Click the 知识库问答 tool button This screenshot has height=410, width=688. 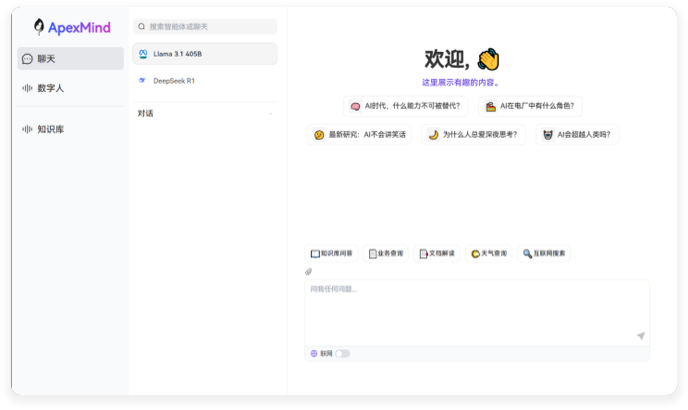pos(331,254)
